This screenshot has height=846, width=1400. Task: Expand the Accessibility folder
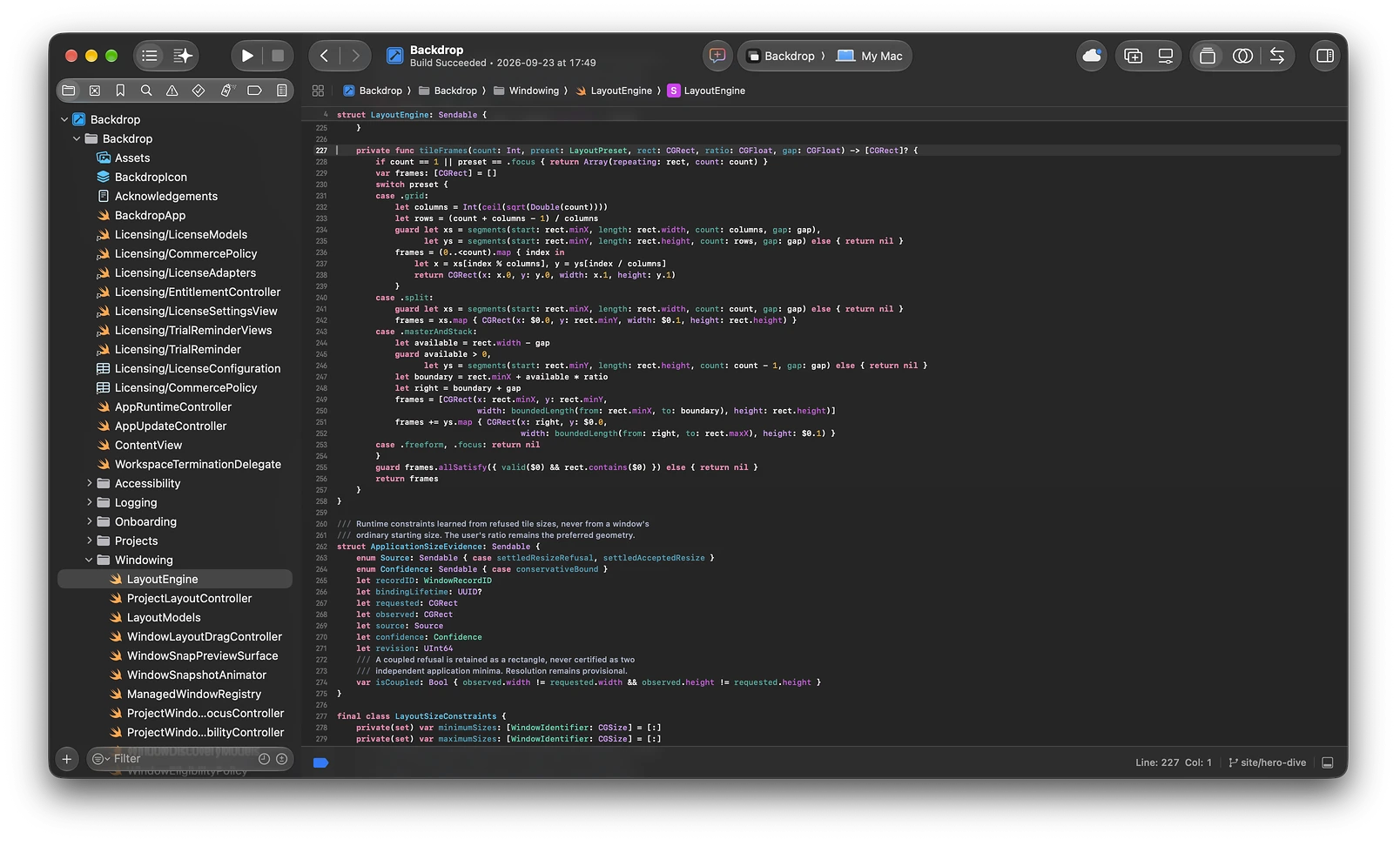pos(89,484)
